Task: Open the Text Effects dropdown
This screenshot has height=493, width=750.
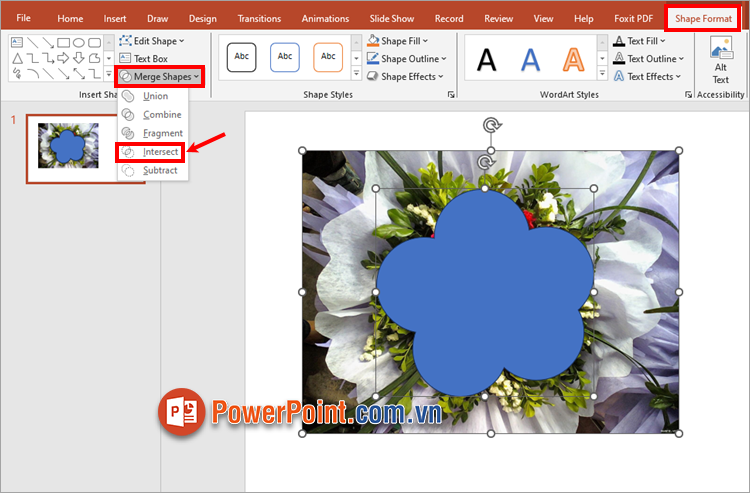Action: point(647,77)
